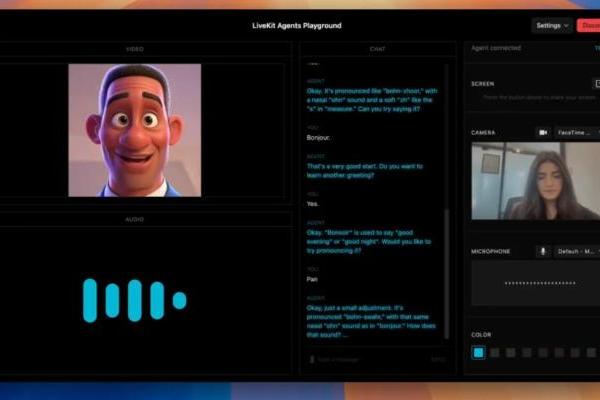Click the CHAT panel header
This screenshot has height=400, width=600.
(x=377, y=49)
